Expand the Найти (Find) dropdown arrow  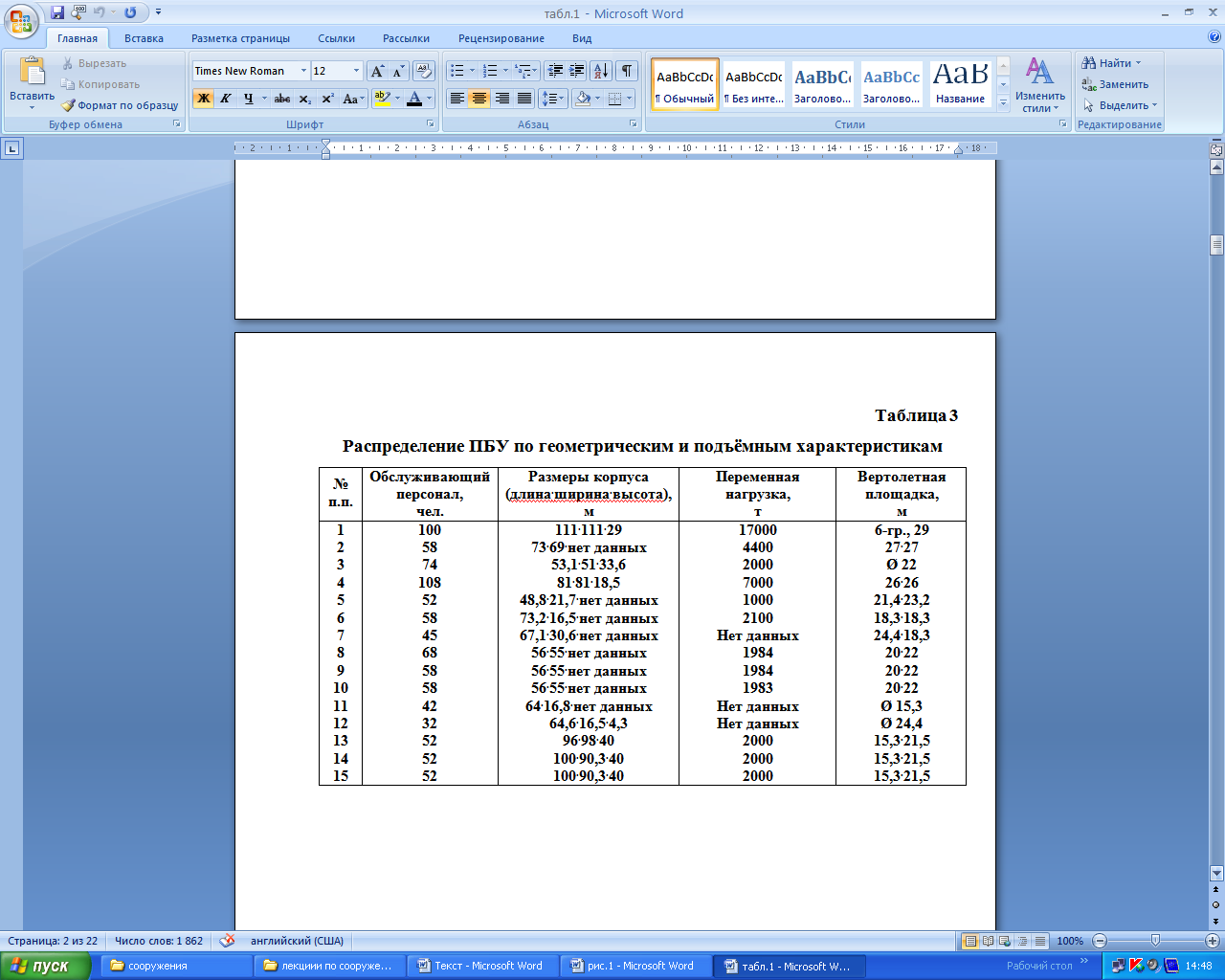(x=1138, y=63)
